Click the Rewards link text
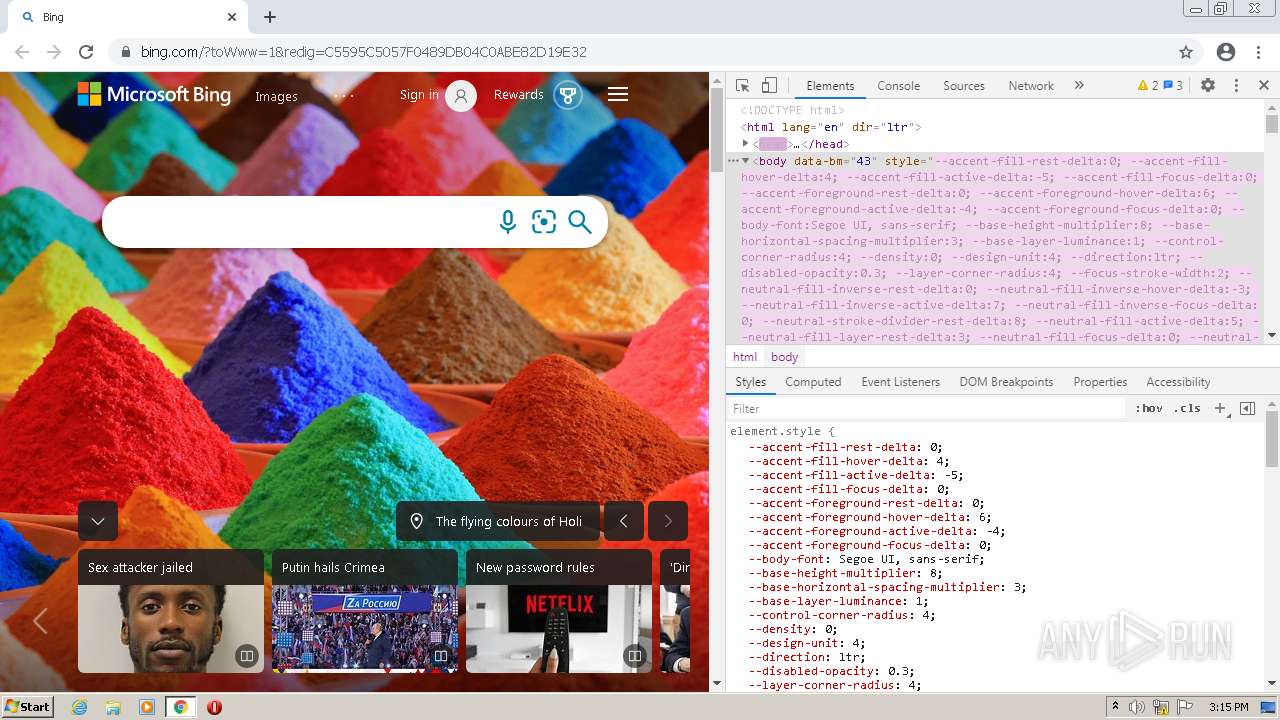Screen dimensions: 1280x720 (x=518, y=95)
